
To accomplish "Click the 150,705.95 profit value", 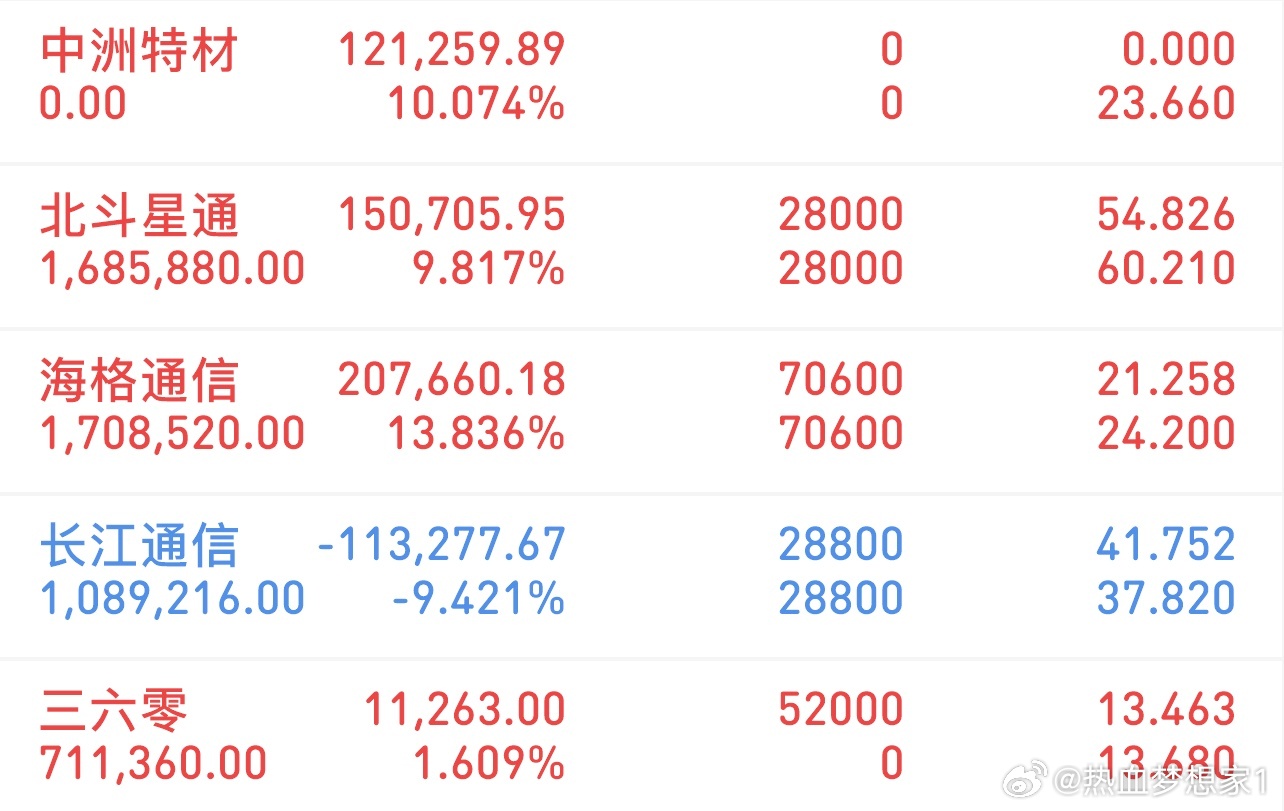I will (452, 215).
